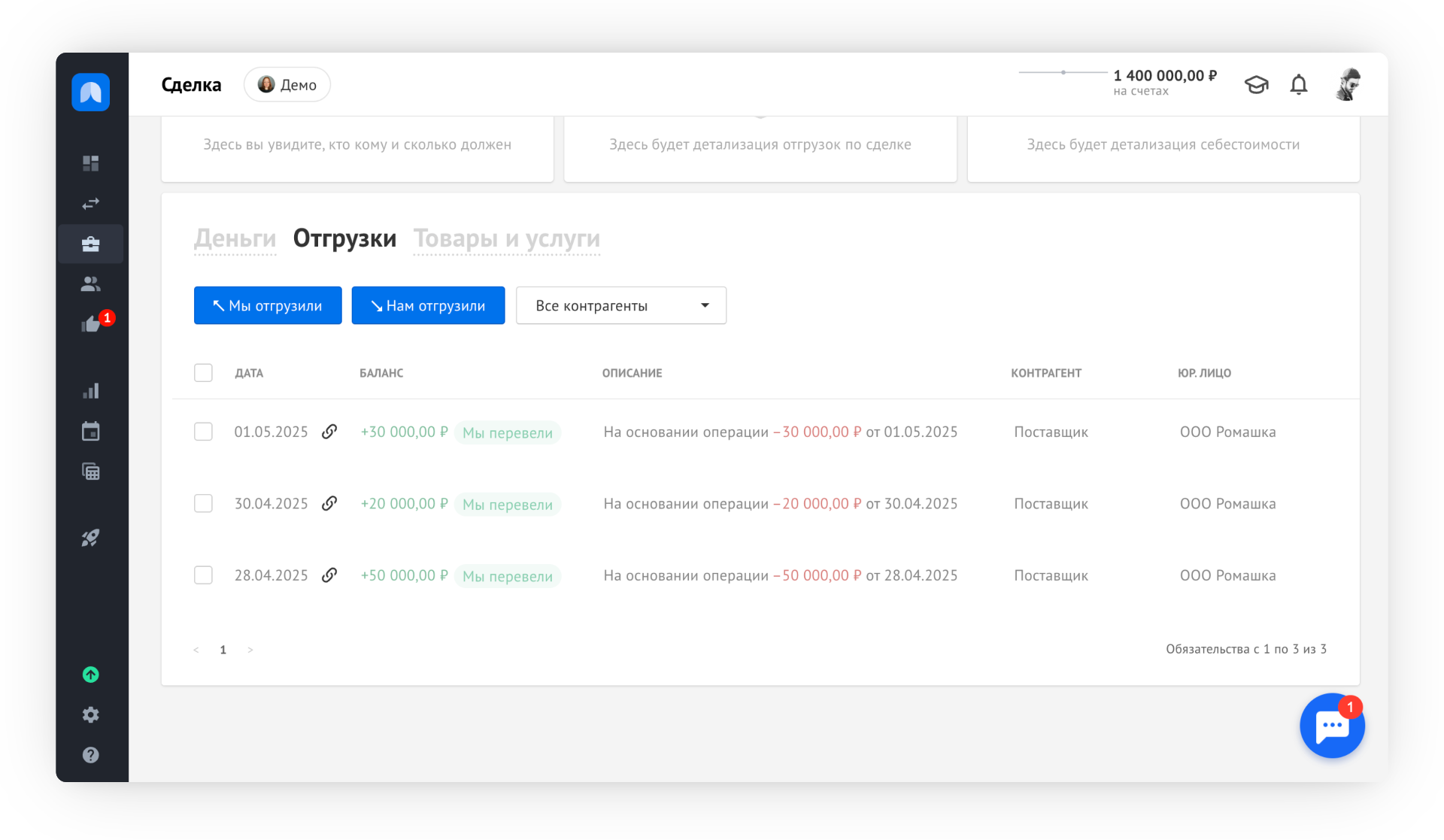The width and height of the screenshot is (1444, 840).
Task: Select the briefcase deals icon in sidebar
Action: point(91,244)
